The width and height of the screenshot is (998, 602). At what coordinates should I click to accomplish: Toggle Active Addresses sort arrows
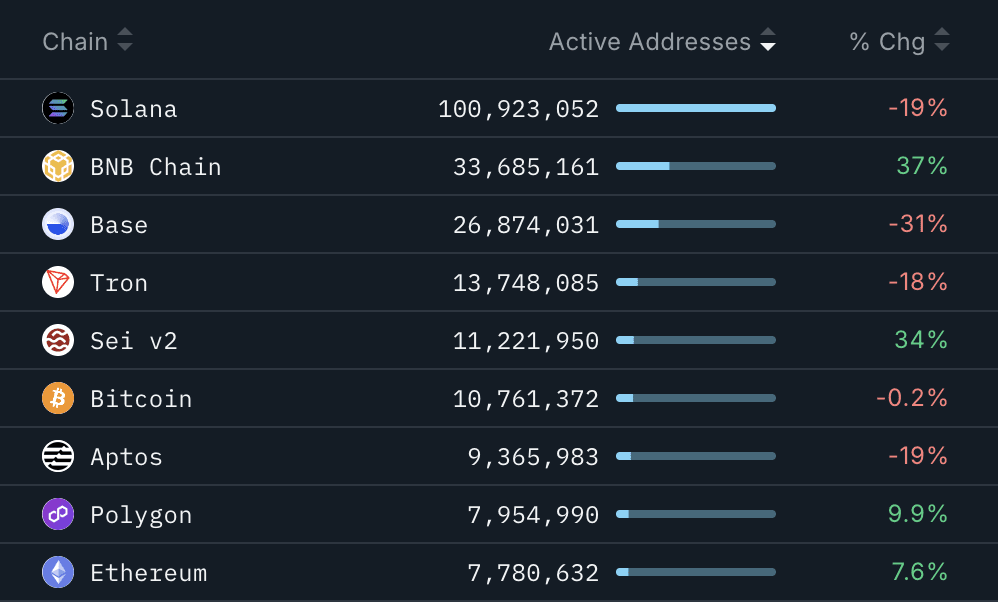[768, 39]
